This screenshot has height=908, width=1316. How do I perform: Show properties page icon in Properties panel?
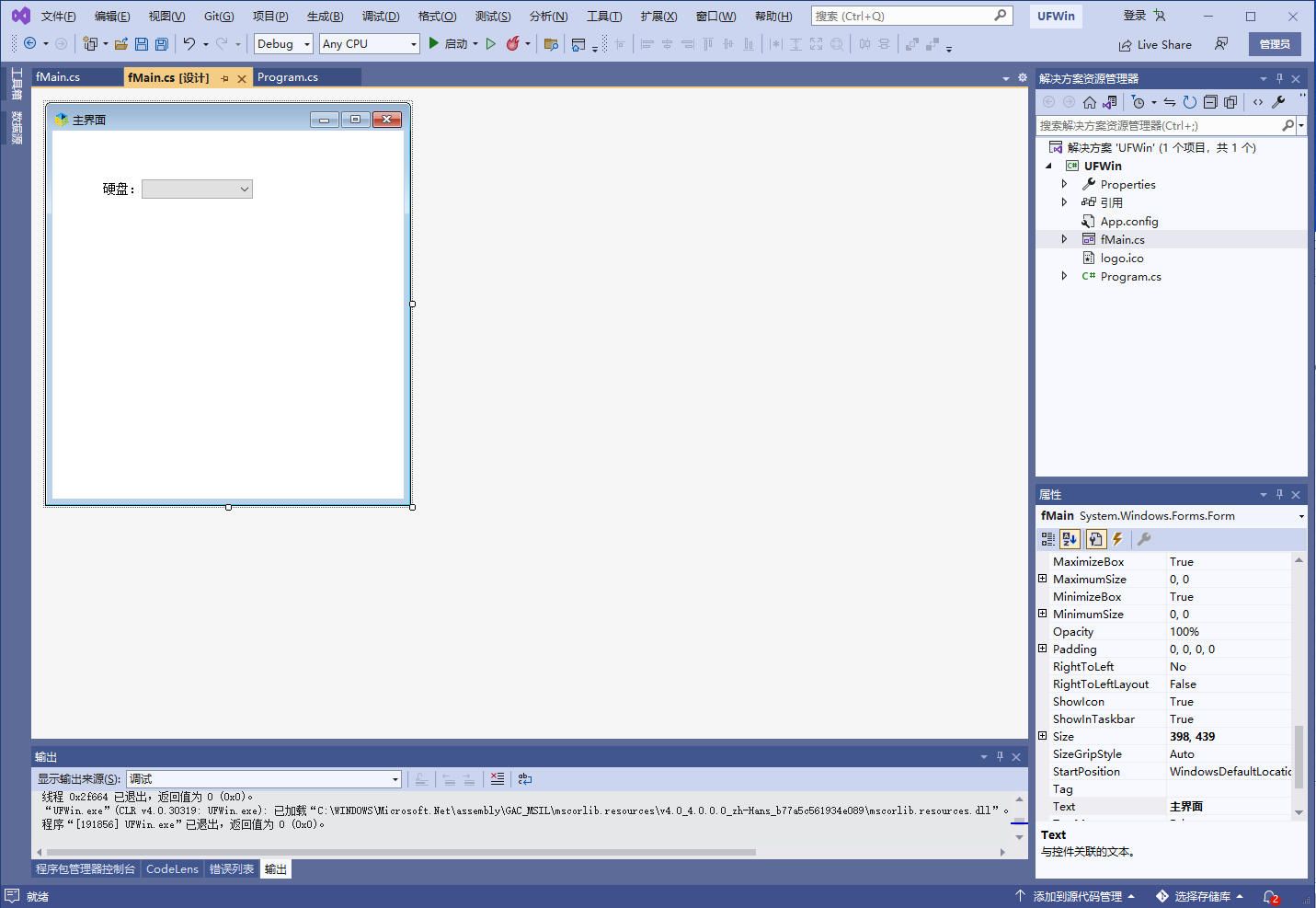[1095, 539]
